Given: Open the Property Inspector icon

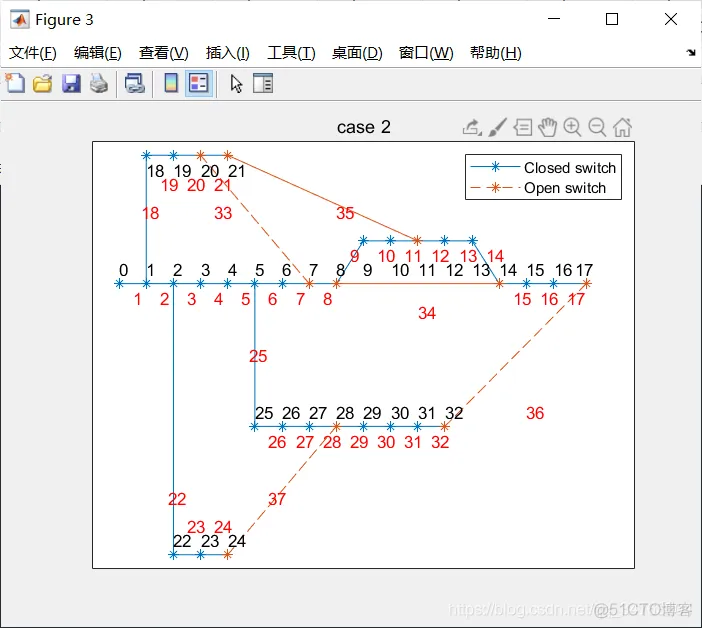Looking at the screenshot, I should pyautogui.click(x=263, y=83).
